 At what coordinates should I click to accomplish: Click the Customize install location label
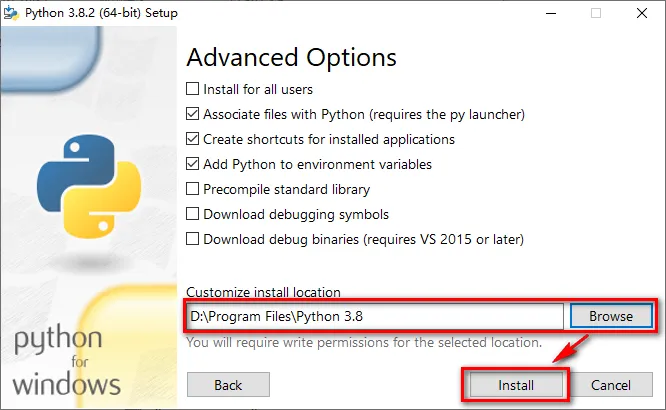coord(263,292)
